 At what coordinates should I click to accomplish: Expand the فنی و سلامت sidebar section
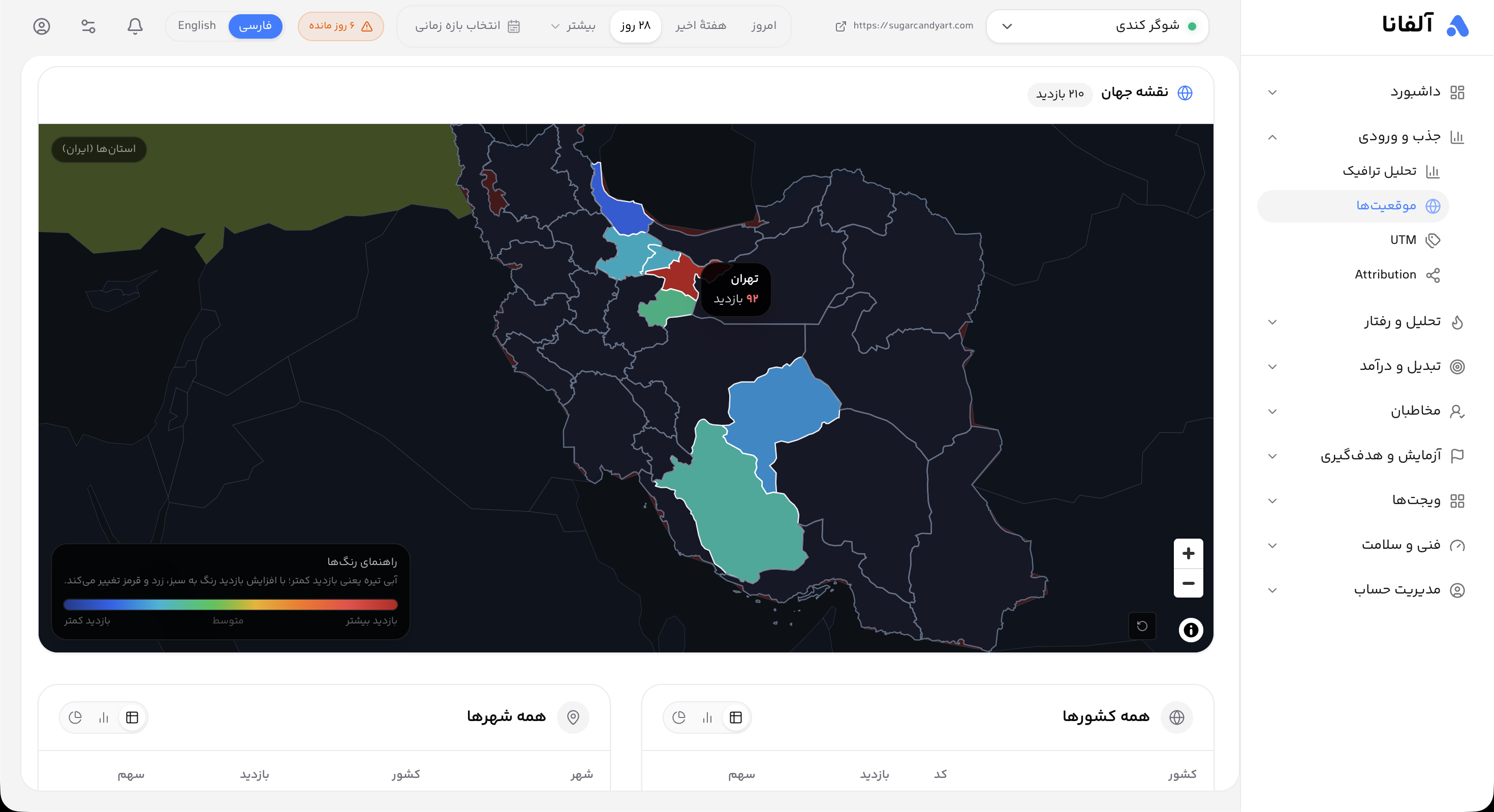coord(1367,545)
